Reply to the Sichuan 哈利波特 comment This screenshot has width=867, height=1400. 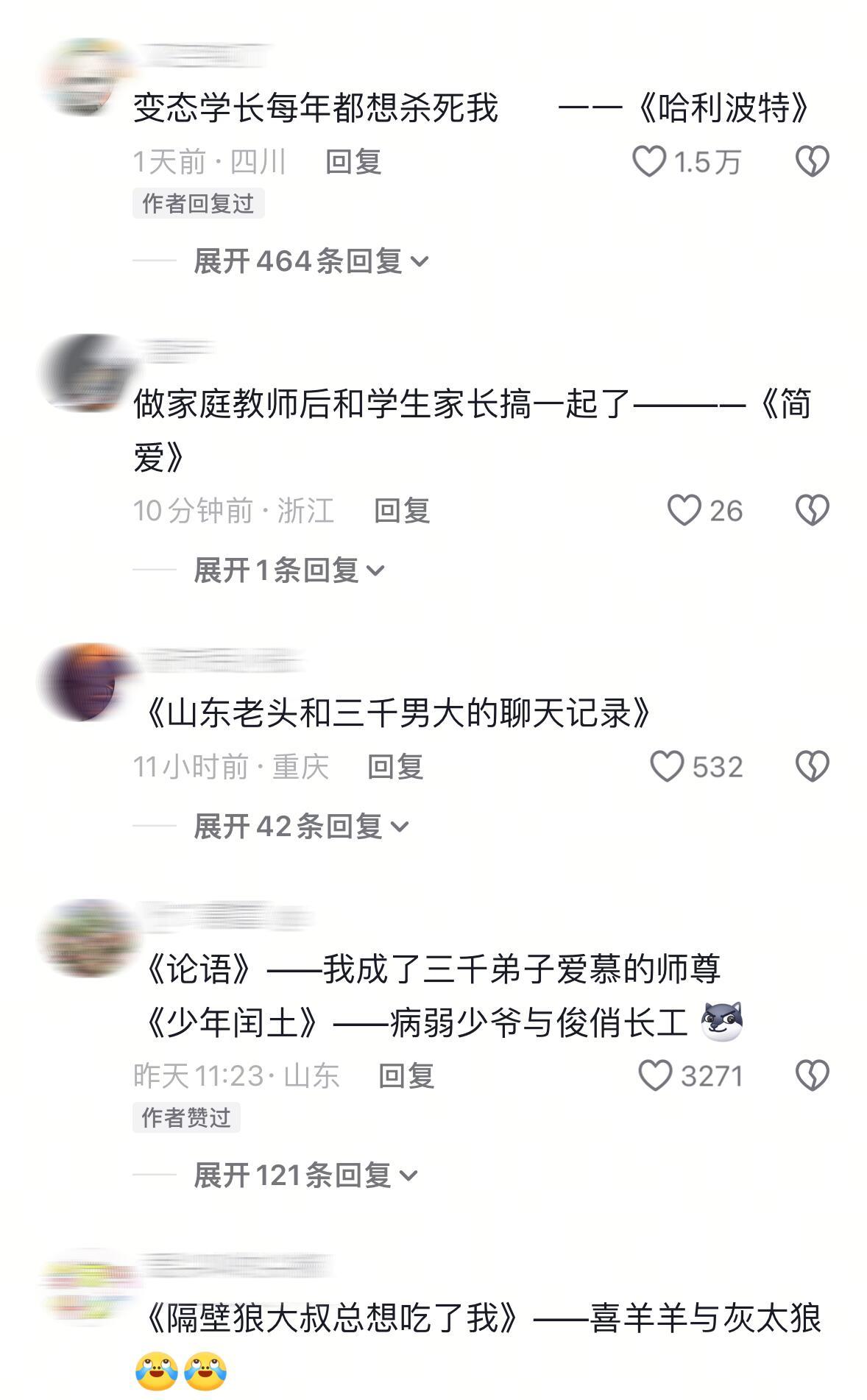tap(353, 162)
